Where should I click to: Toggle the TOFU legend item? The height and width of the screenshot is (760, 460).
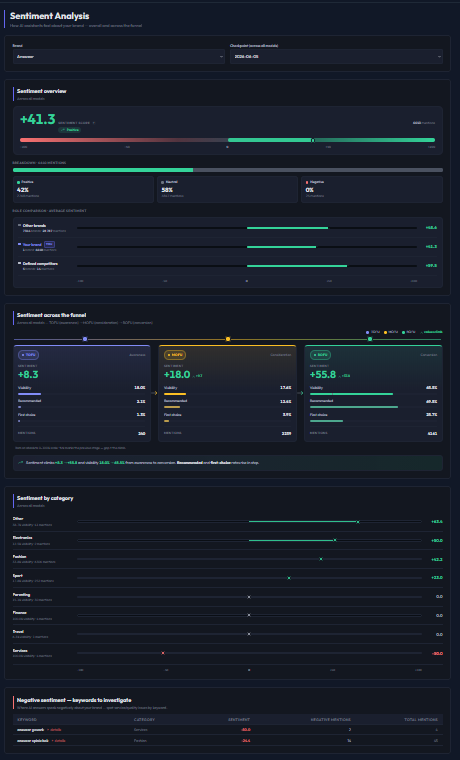pos(373,332)
